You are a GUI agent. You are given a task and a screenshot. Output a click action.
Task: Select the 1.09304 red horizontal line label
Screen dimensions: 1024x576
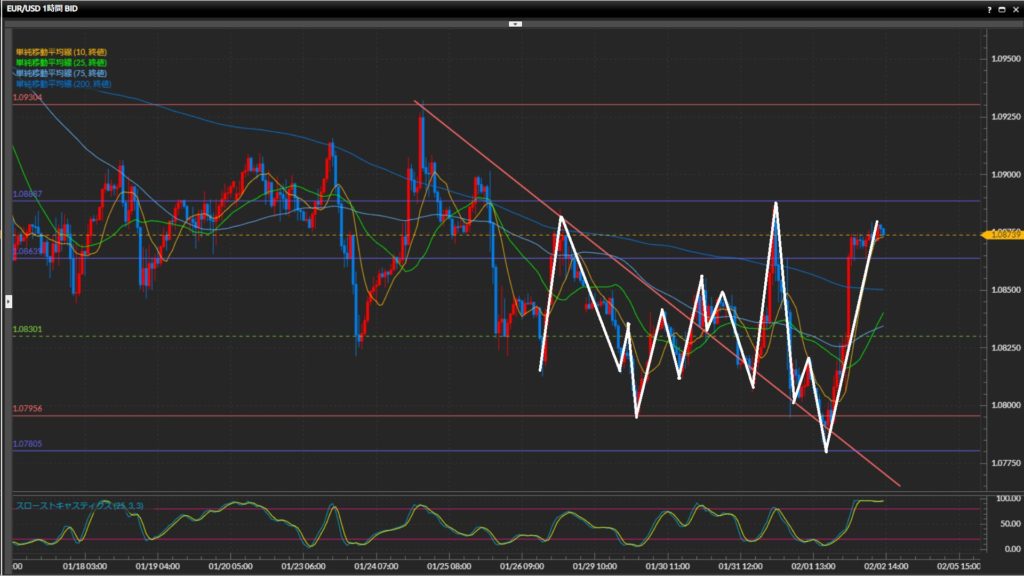(27, 98)
